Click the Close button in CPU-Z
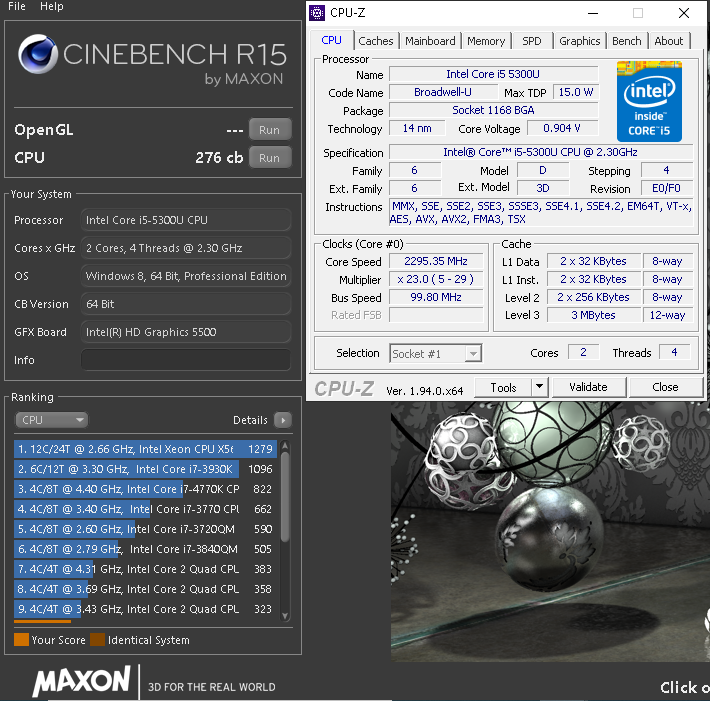 [665, 387]
